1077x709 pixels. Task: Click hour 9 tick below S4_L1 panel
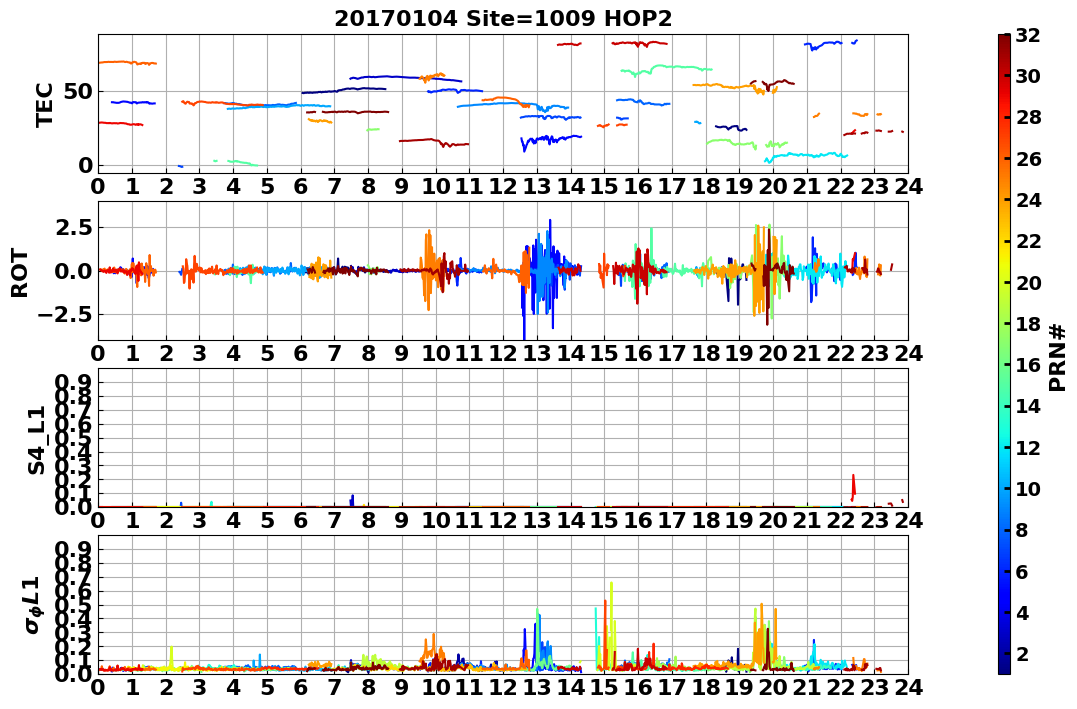402,520
